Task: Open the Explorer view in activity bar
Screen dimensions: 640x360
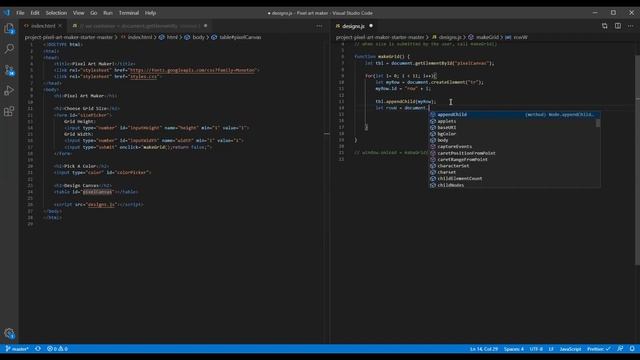Action: (x=9, y=29)
